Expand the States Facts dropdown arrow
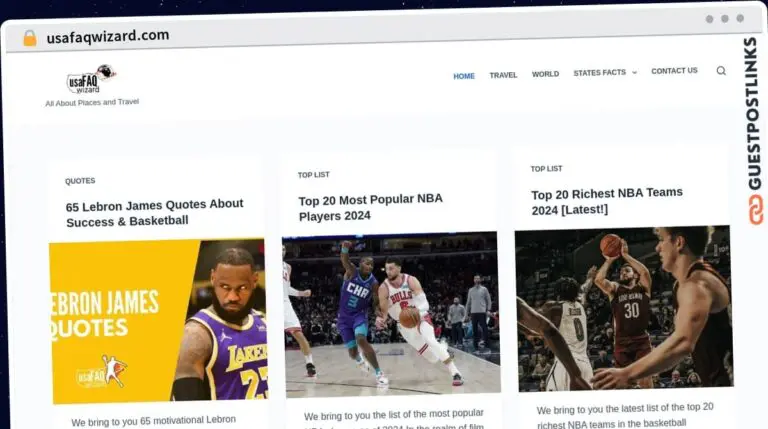 [634, 73]
